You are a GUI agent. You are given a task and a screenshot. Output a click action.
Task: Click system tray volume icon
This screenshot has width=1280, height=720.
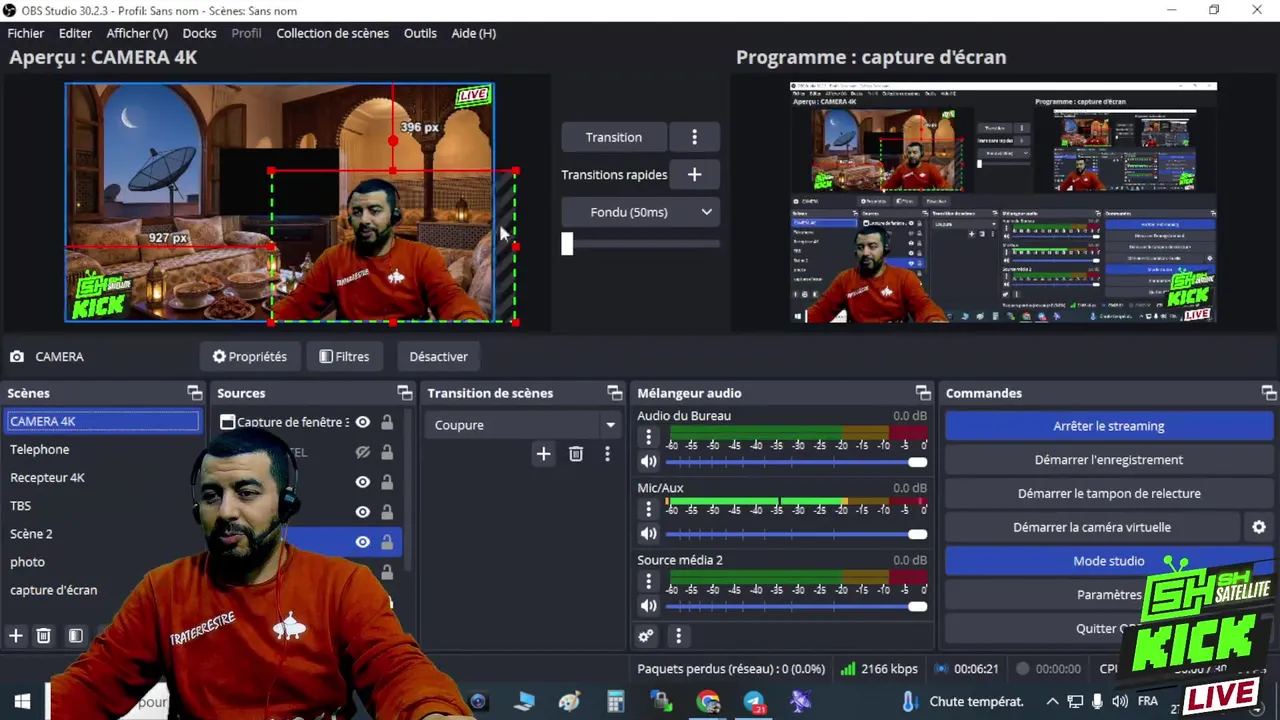coord(1119,702)
